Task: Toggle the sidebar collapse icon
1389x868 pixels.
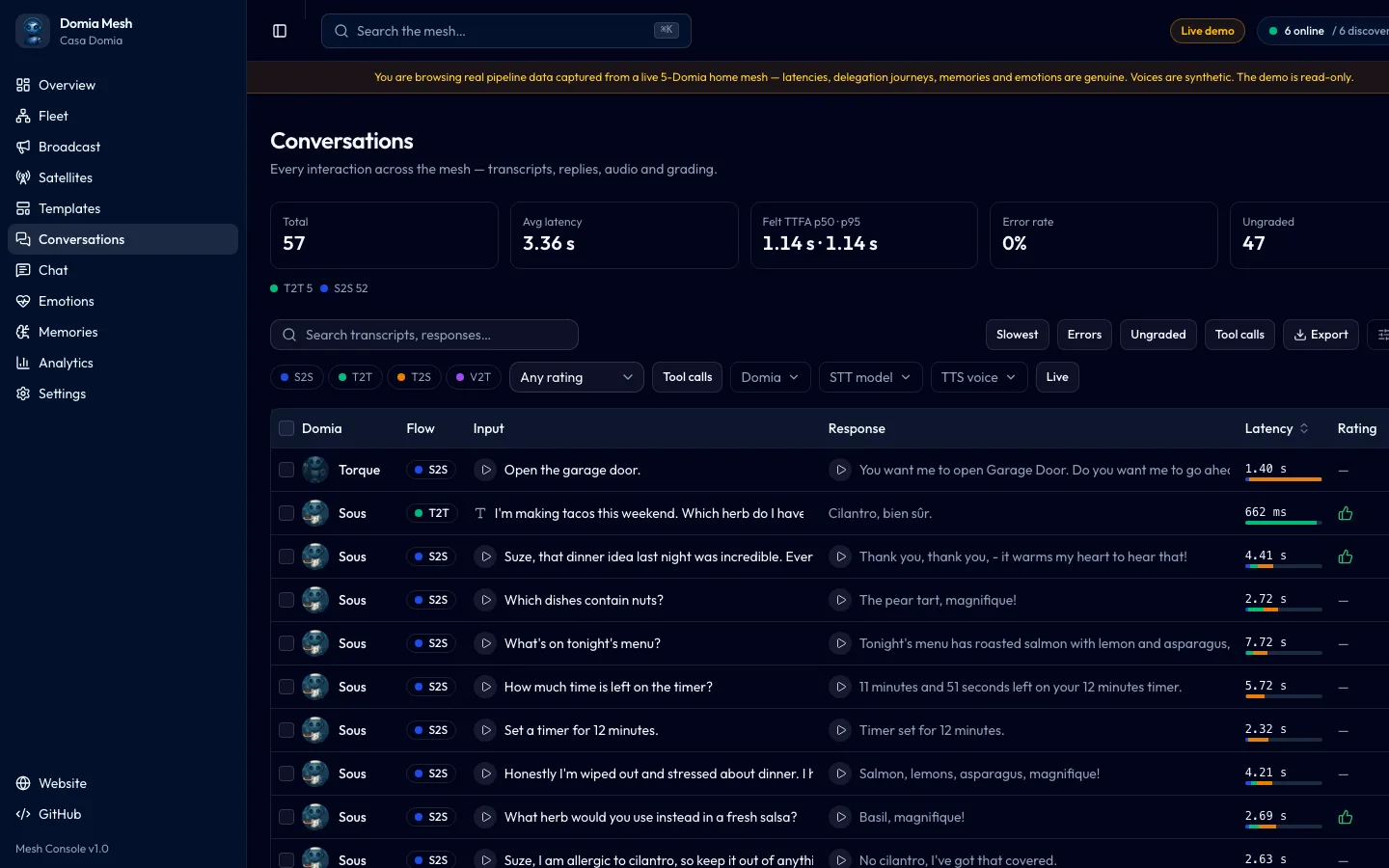Action: coord(280,31)
